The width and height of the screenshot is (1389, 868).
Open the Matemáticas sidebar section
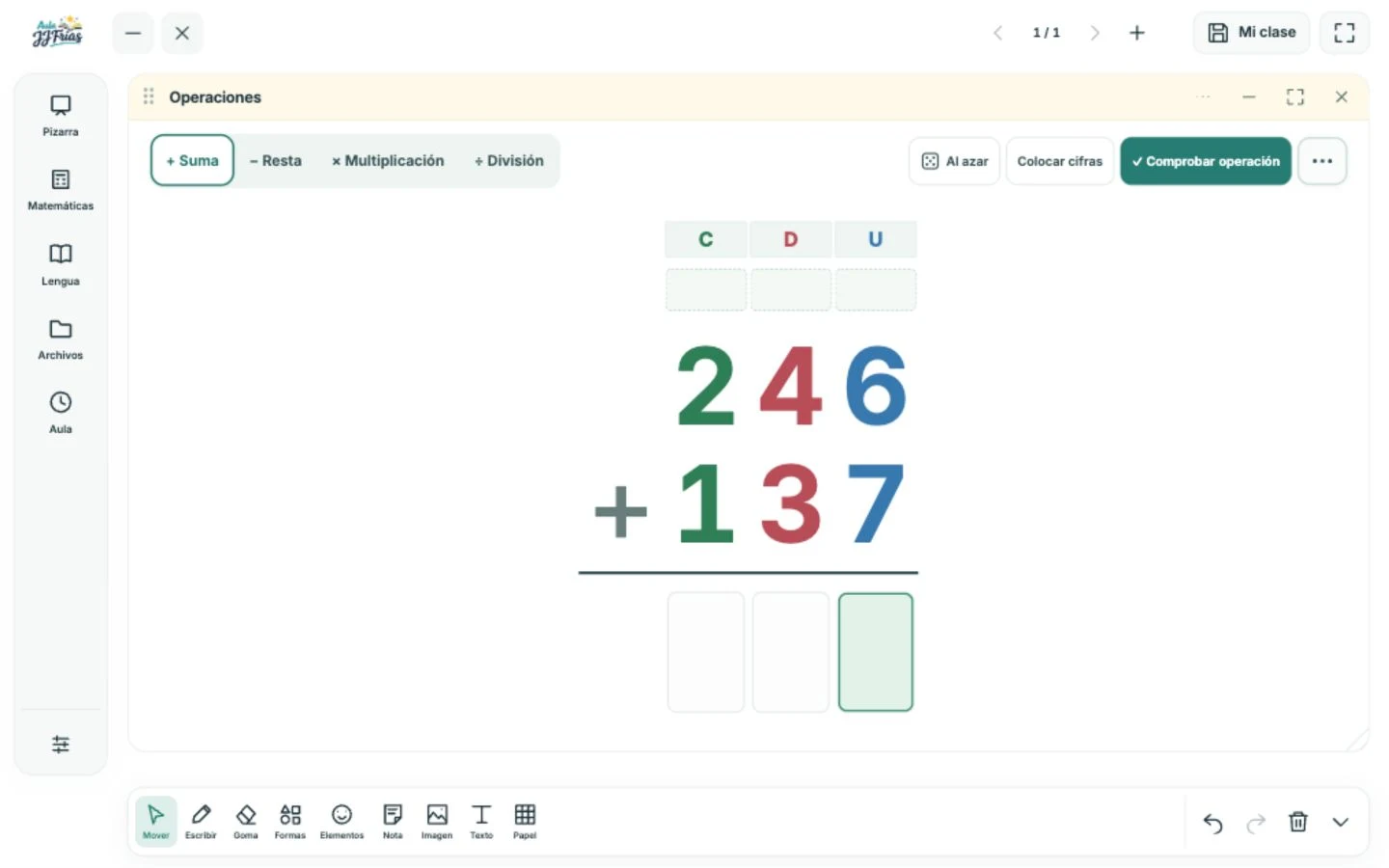tap(60, 190)
